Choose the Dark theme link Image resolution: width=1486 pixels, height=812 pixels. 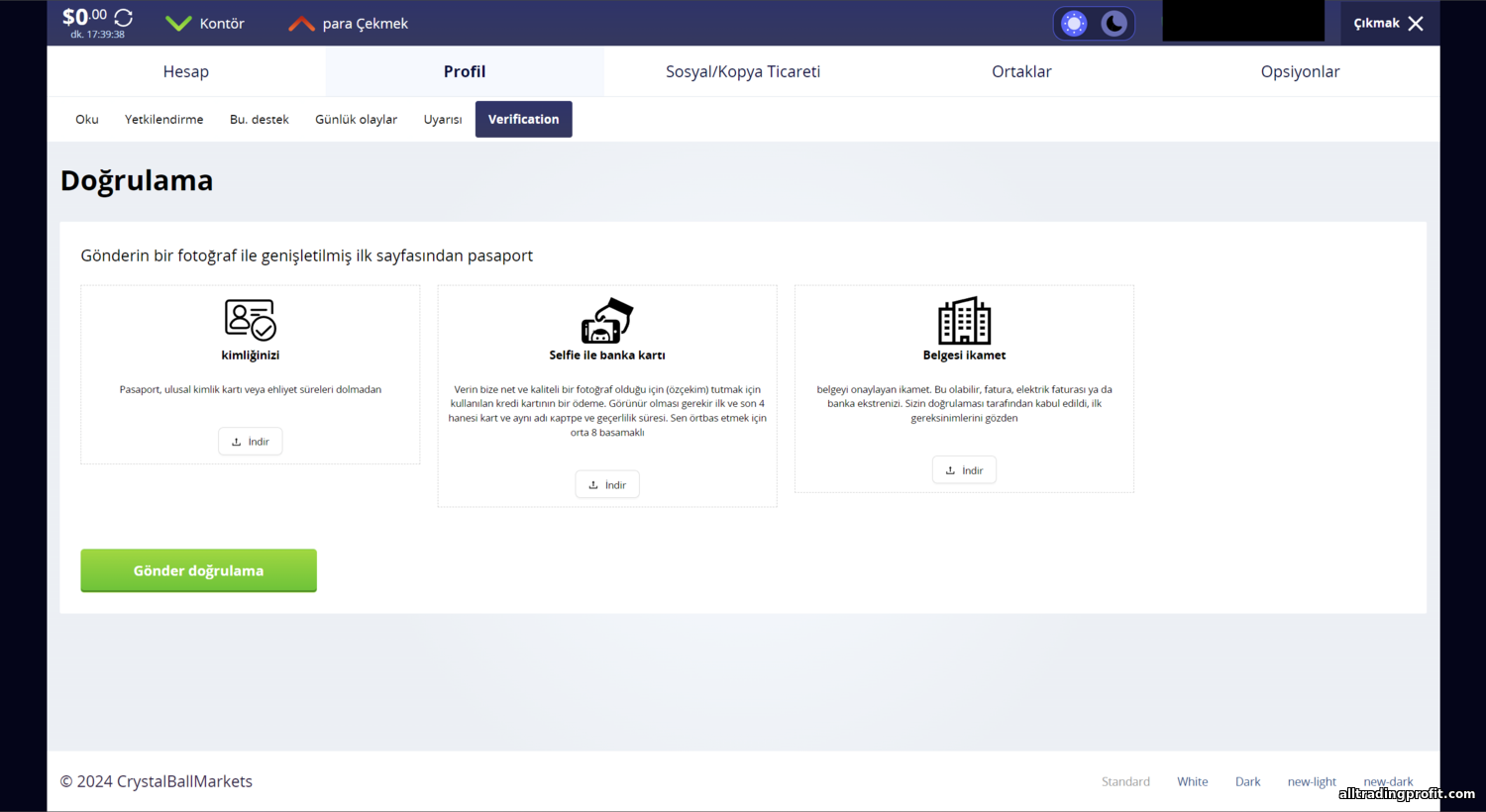tap(1248, 781)
